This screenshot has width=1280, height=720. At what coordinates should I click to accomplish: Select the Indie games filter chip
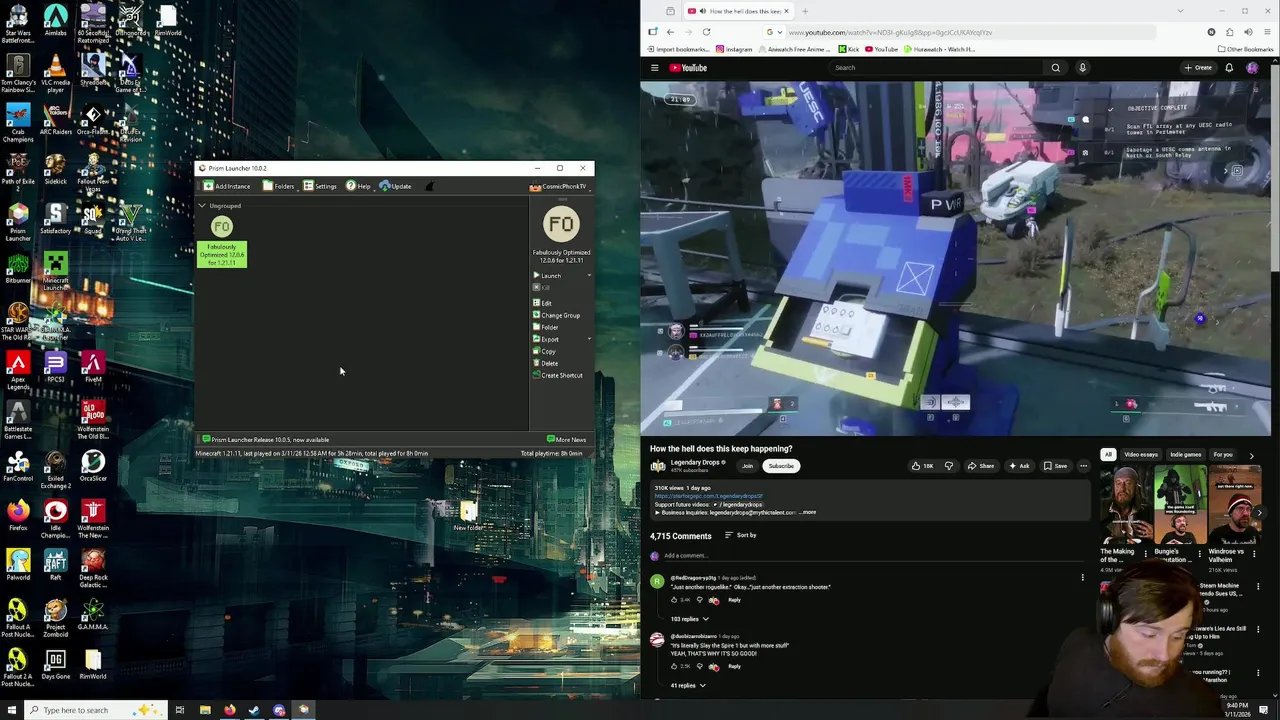click(x=1185, y=455)
